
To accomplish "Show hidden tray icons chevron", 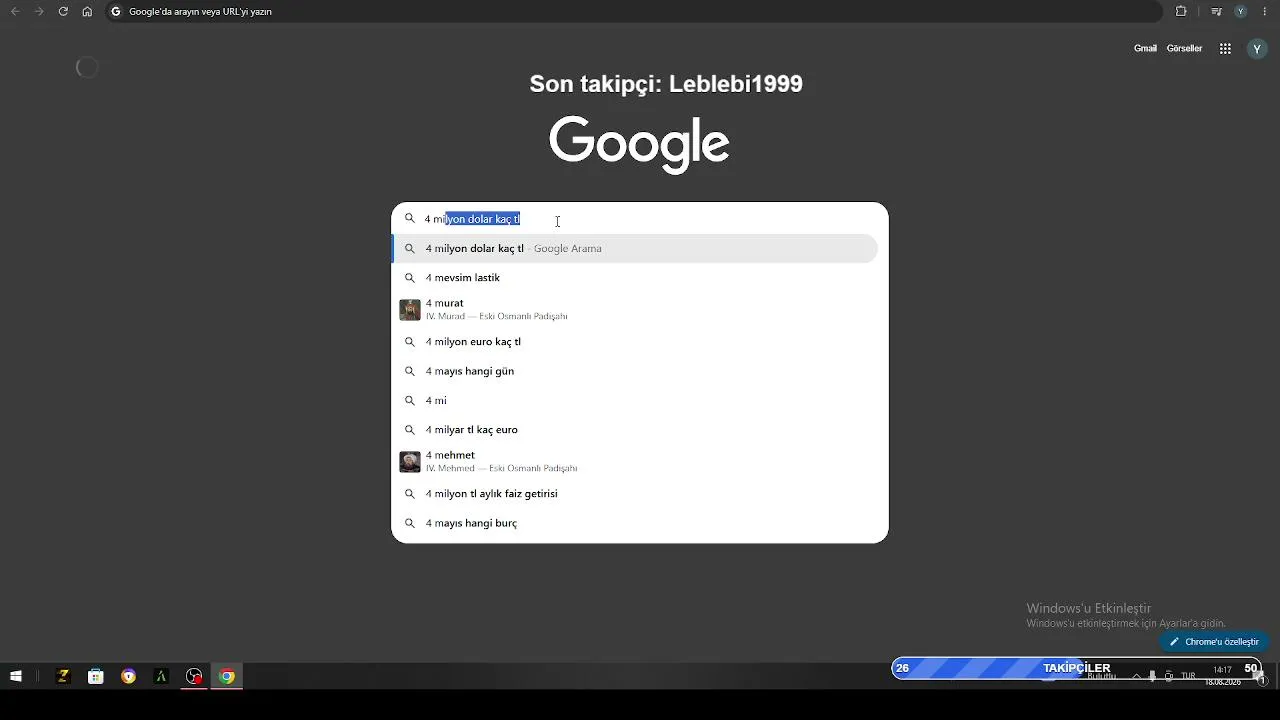I will (x=1136, y=676).
